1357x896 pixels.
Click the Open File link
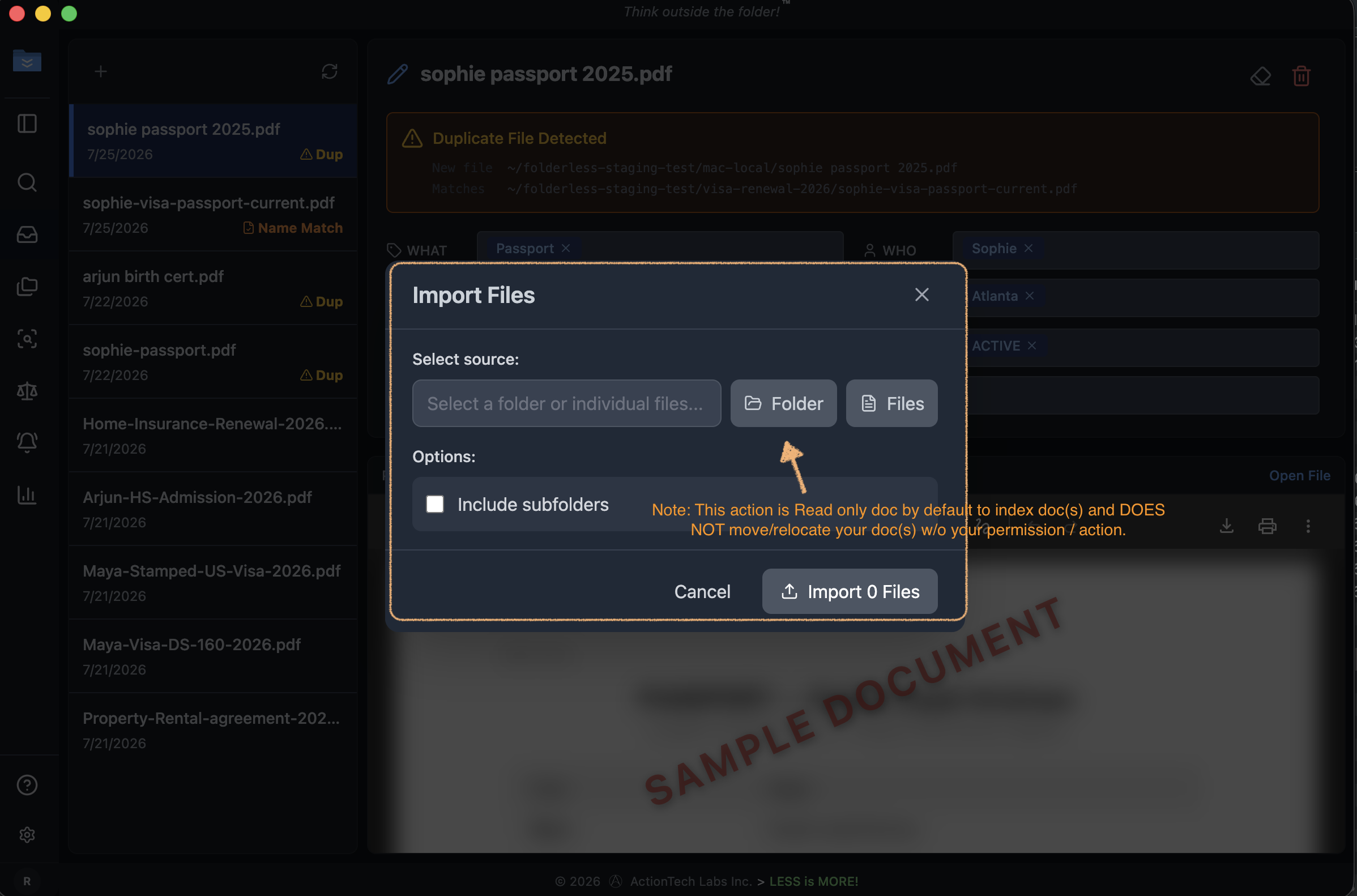[1299, 475]
